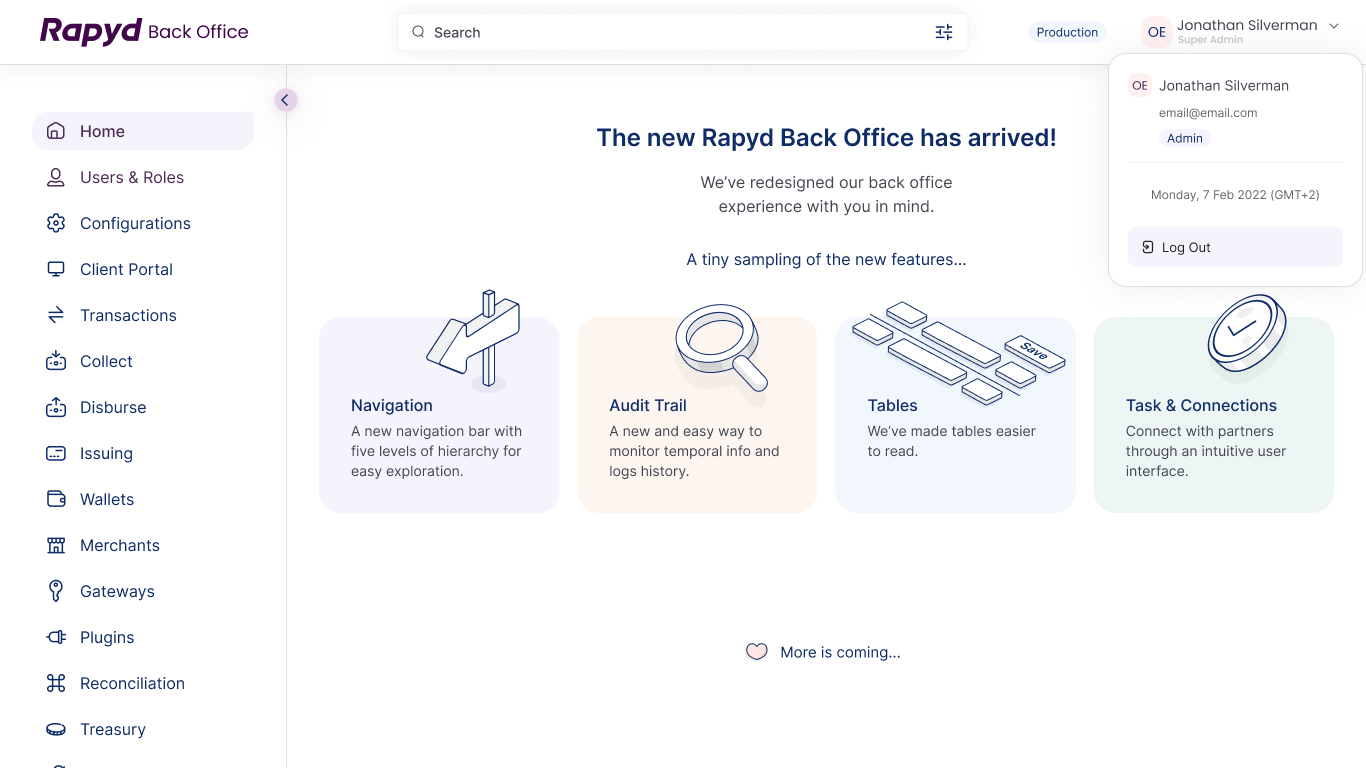Click the Log Out button

point(1235,247)
